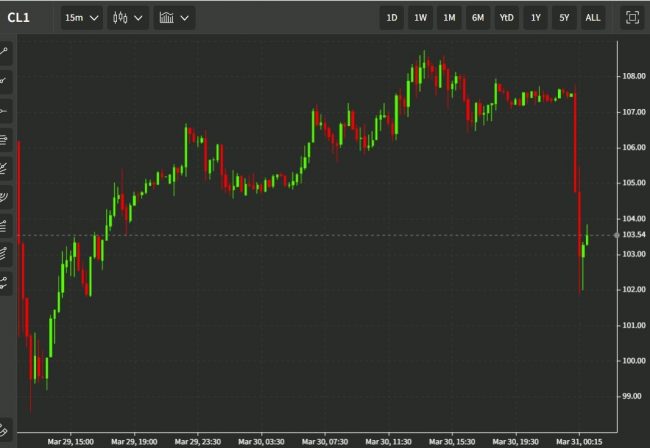Select the fourth drawing tool in left sidebar
The width and height of the screenshot is (650, 448).
[x=5, y=139]
